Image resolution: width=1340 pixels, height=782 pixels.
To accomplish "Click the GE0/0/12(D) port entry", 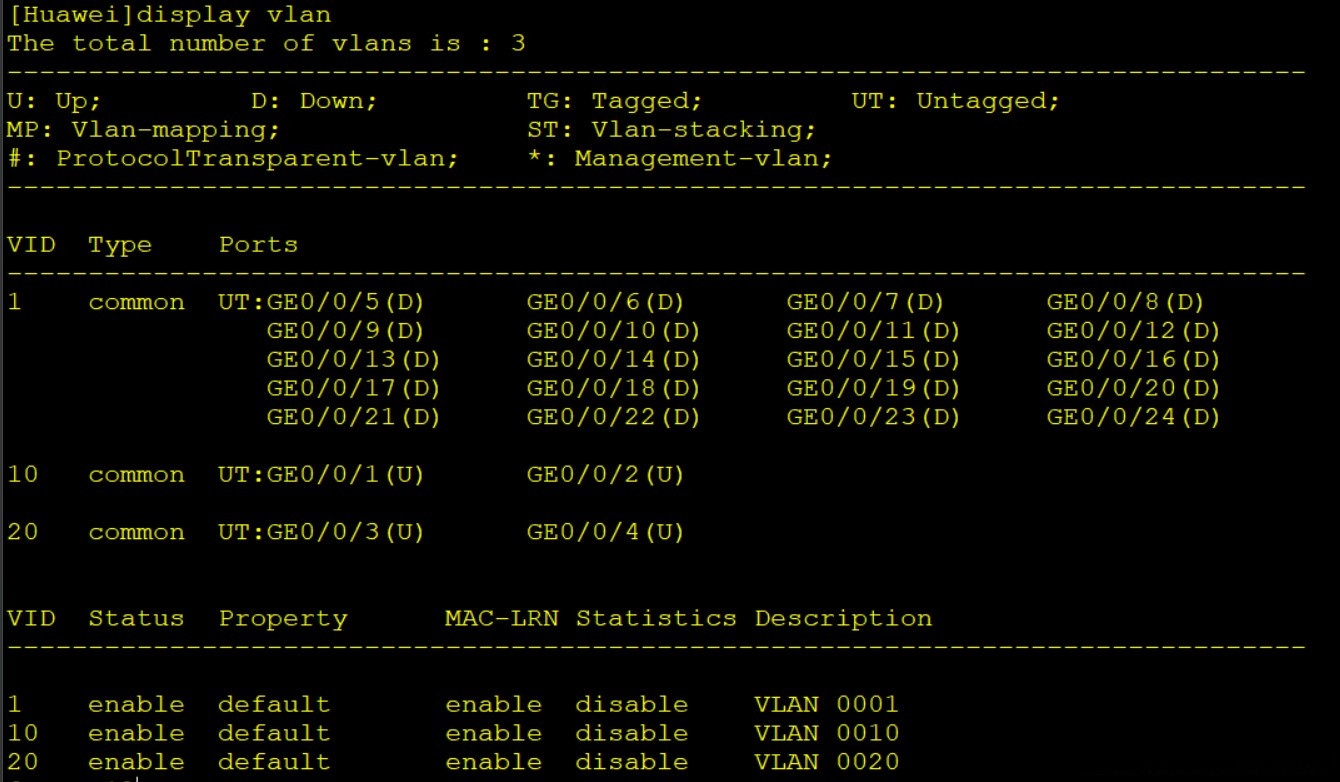I will click(x=1133, y=331).
